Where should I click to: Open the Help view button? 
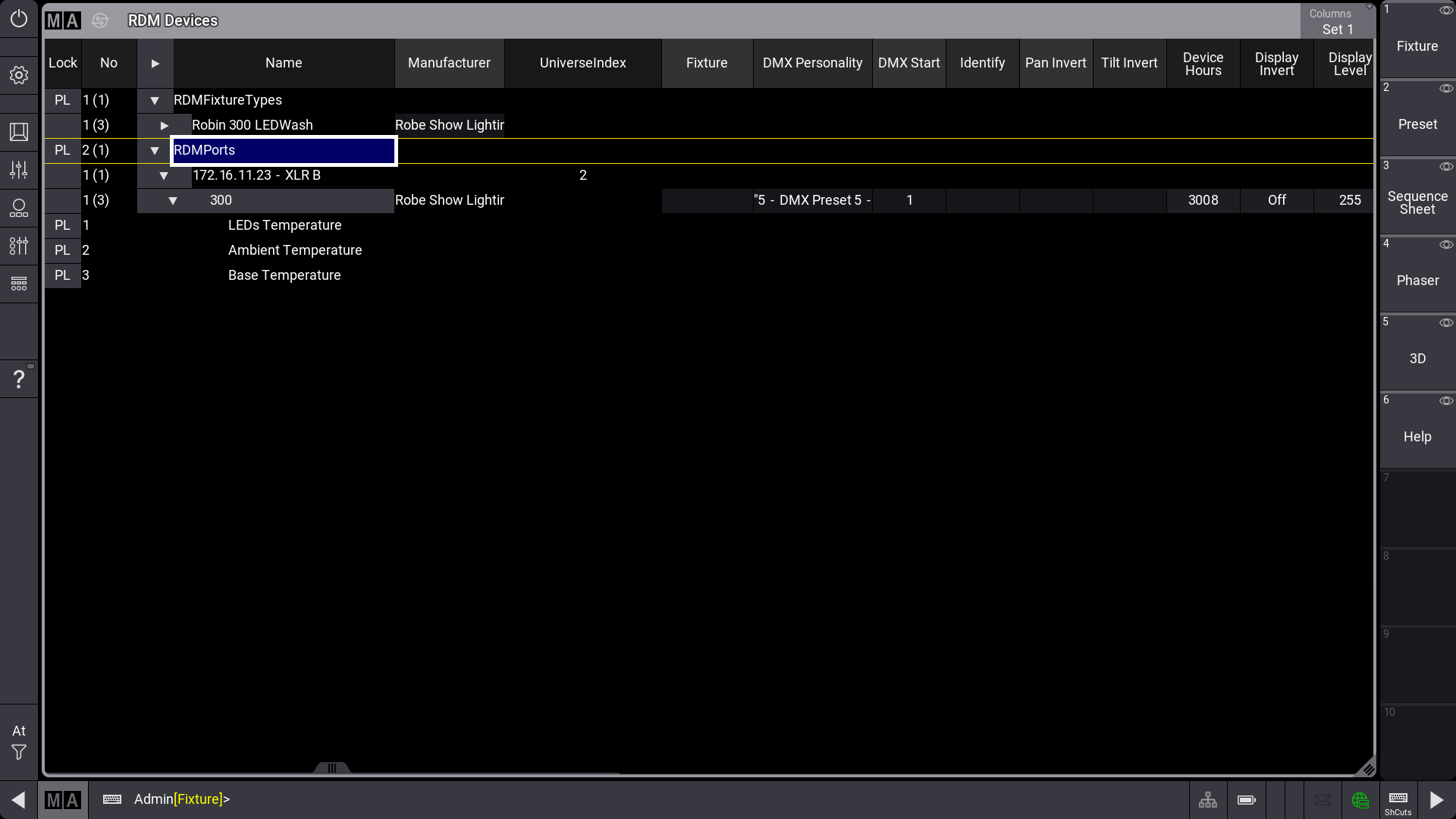[1417, 437]
